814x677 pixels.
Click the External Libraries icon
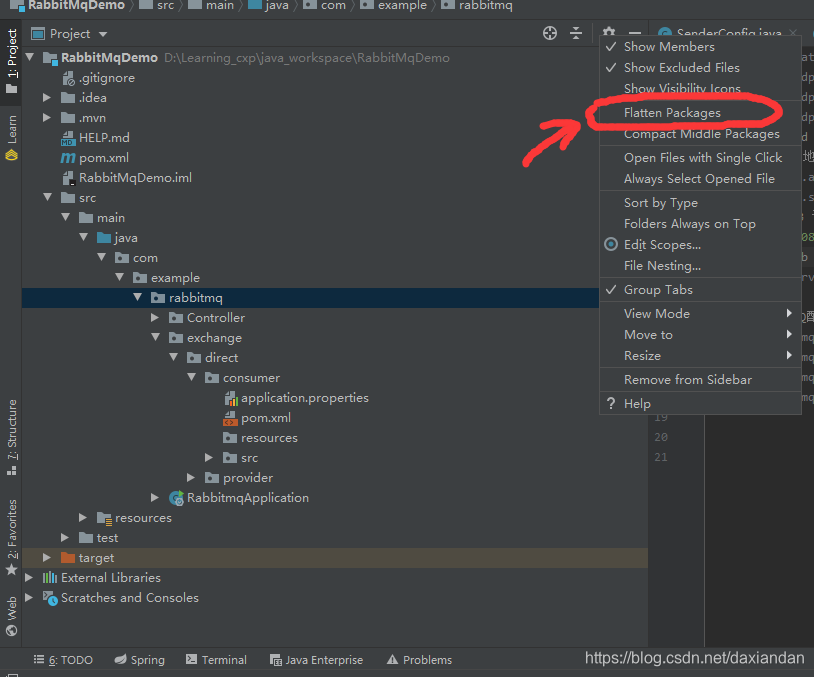[x=50, y=578]
